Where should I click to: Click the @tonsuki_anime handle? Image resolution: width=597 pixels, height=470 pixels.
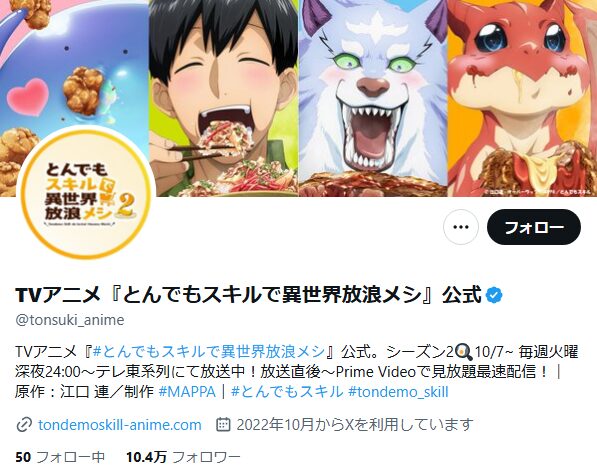click(70, 320)
